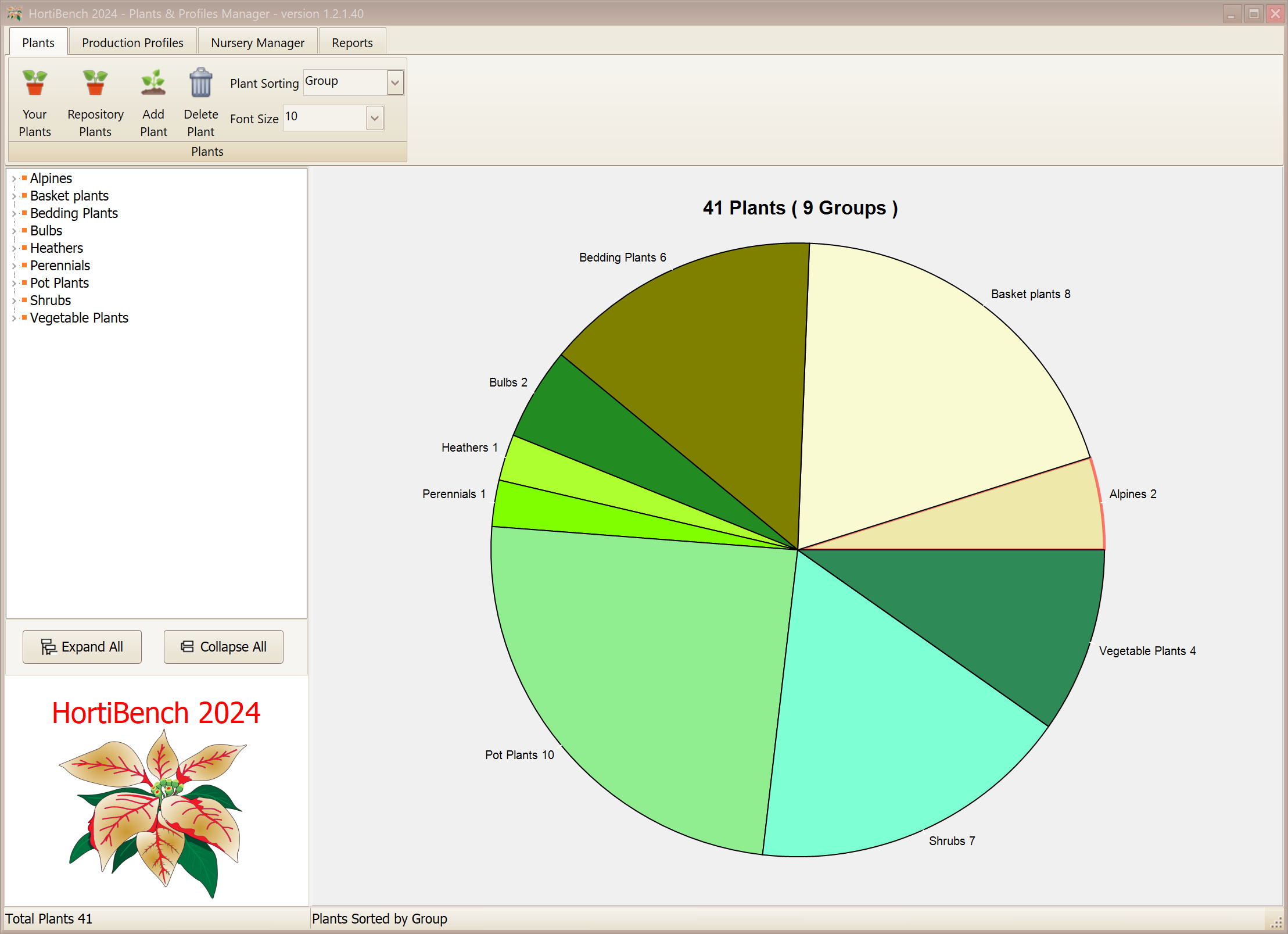Switch to the Reports tab

click(x=351, y=41)
